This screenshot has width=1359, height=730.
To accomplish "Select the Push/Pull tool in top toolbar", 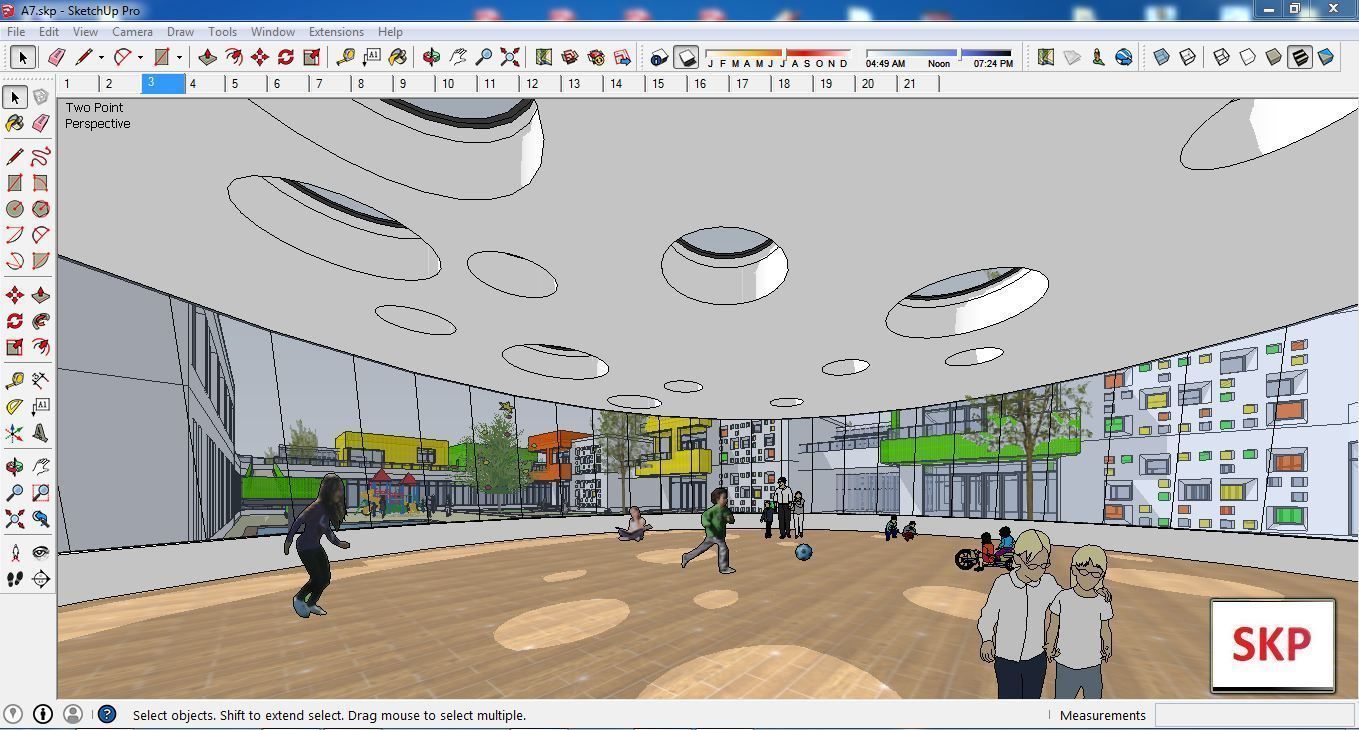I will (208, 57).
